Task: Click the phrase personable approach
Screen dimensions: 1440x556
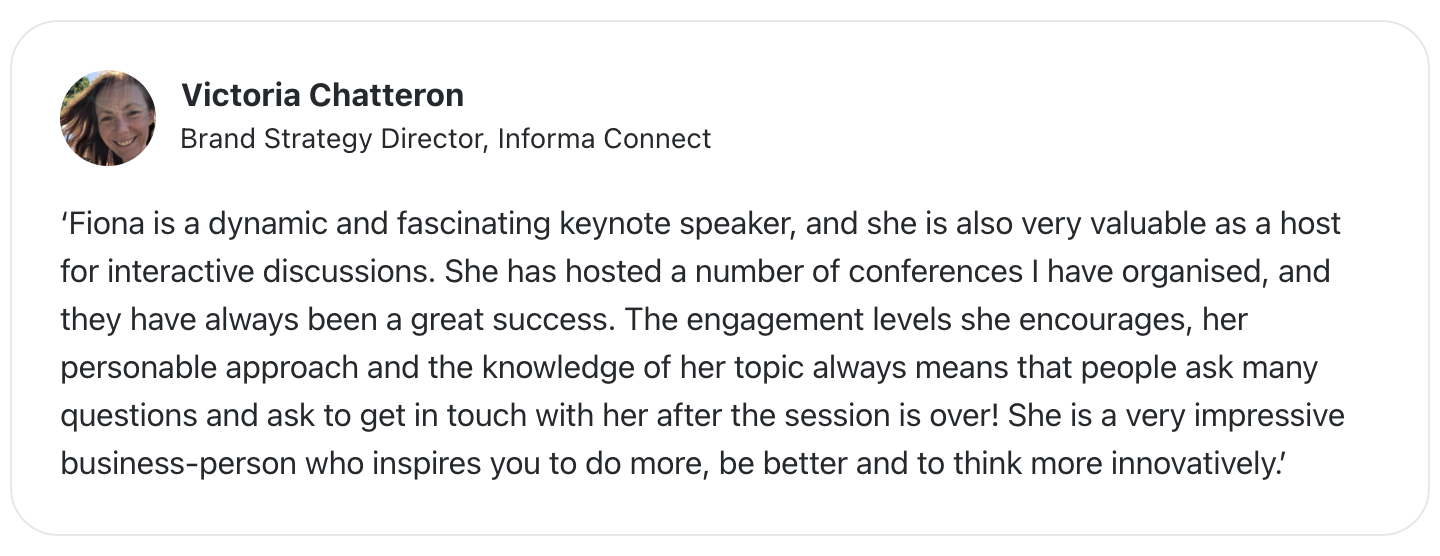Action: click(x=208, y=368)
